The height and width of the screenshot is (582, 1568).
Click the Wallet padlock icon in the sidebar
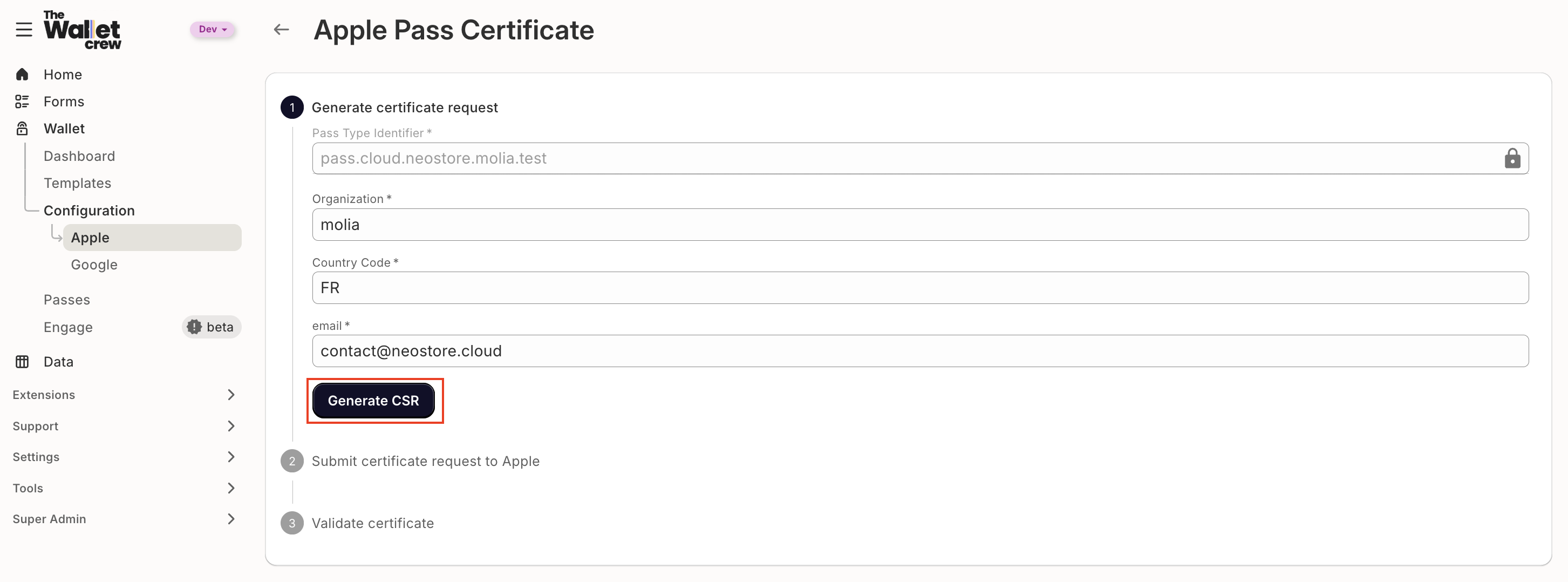coord(22,128)
